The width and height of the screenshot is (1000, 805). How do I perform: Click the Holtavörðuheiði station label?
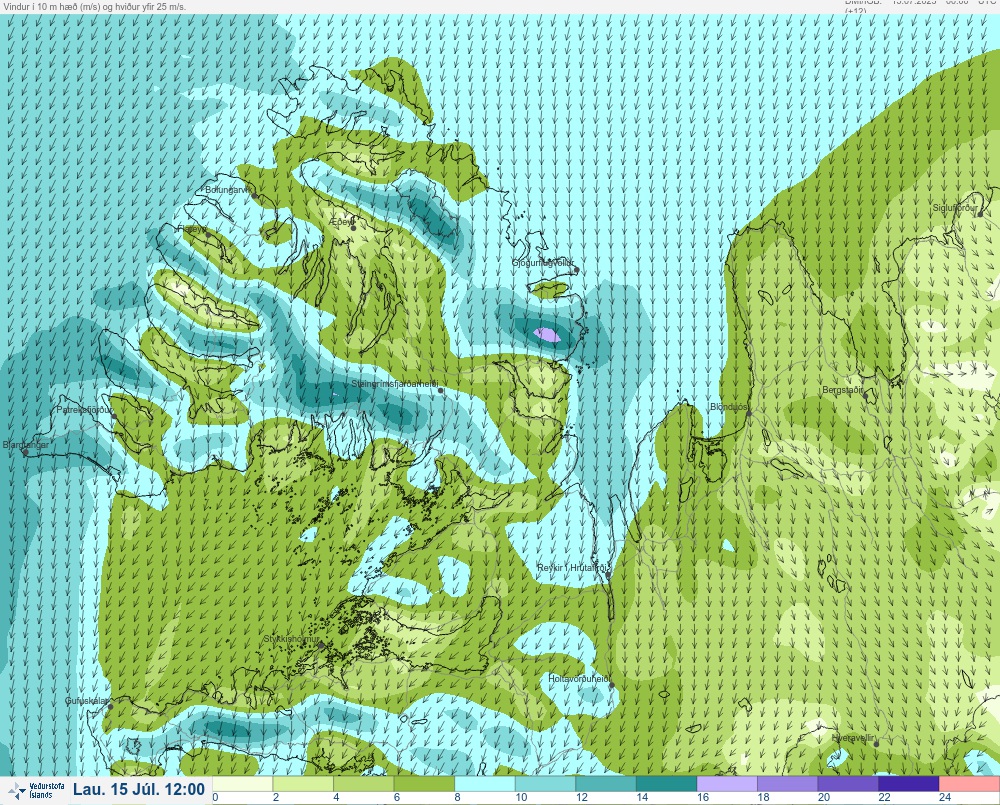(x=579, y=679)
